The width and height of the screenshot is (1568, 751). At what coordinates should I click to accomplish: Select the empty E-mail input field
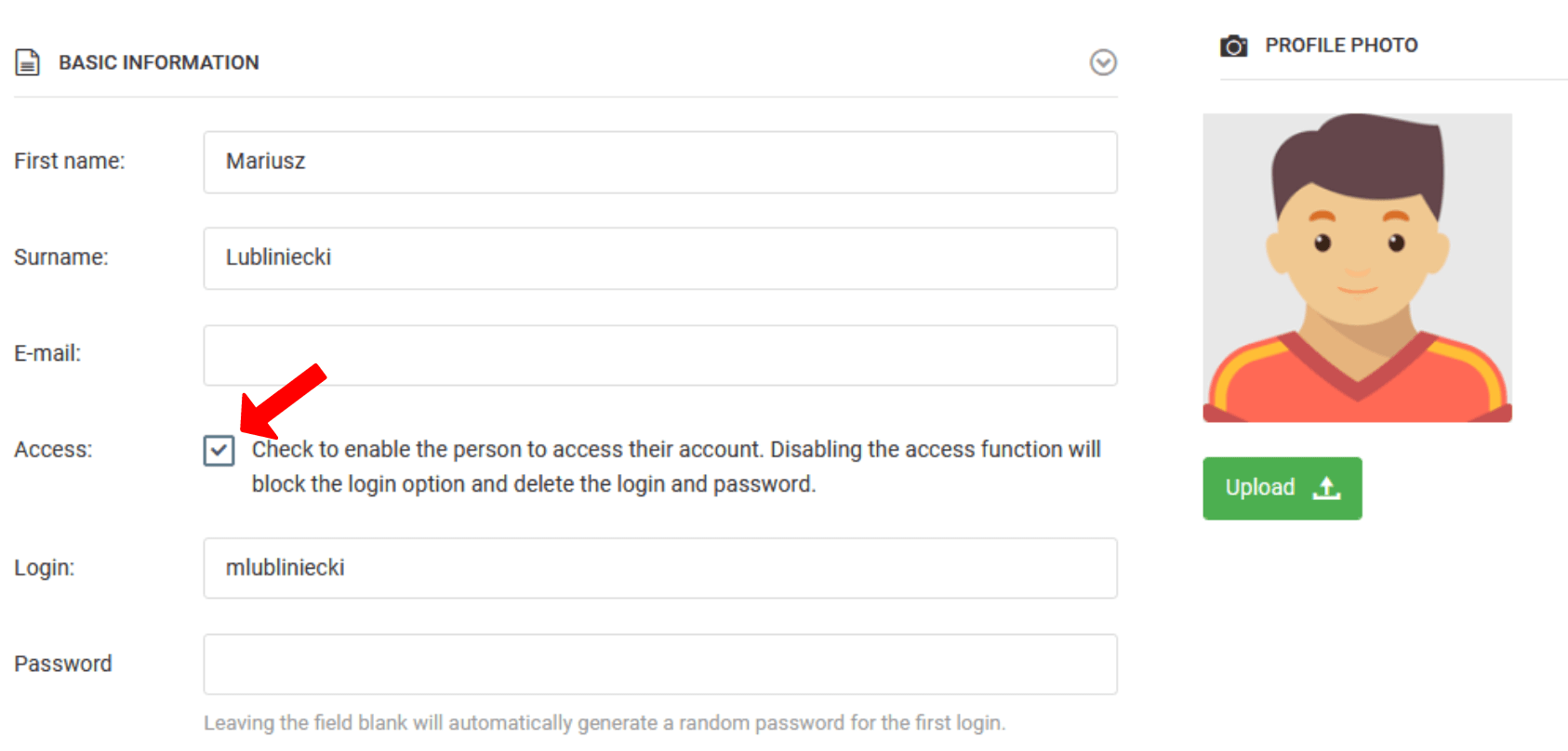click(x=660, y=355)
